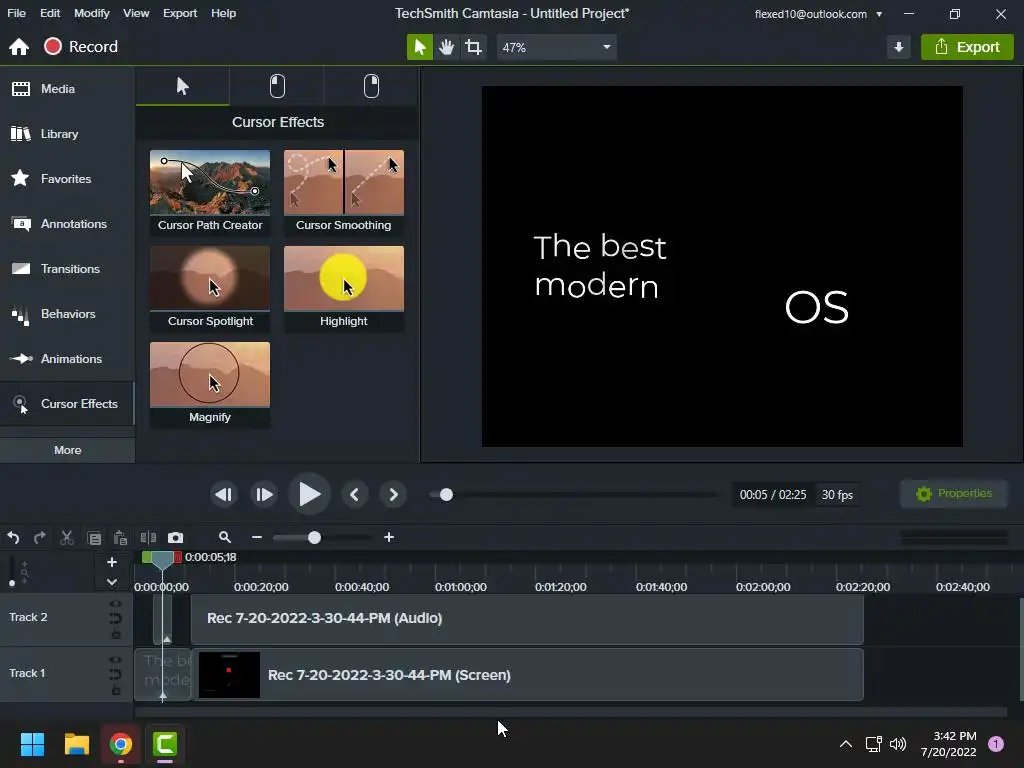Open the Behaviors panel
The height and width of the screenshot is (768, 1024).
(x=67, y=314)
